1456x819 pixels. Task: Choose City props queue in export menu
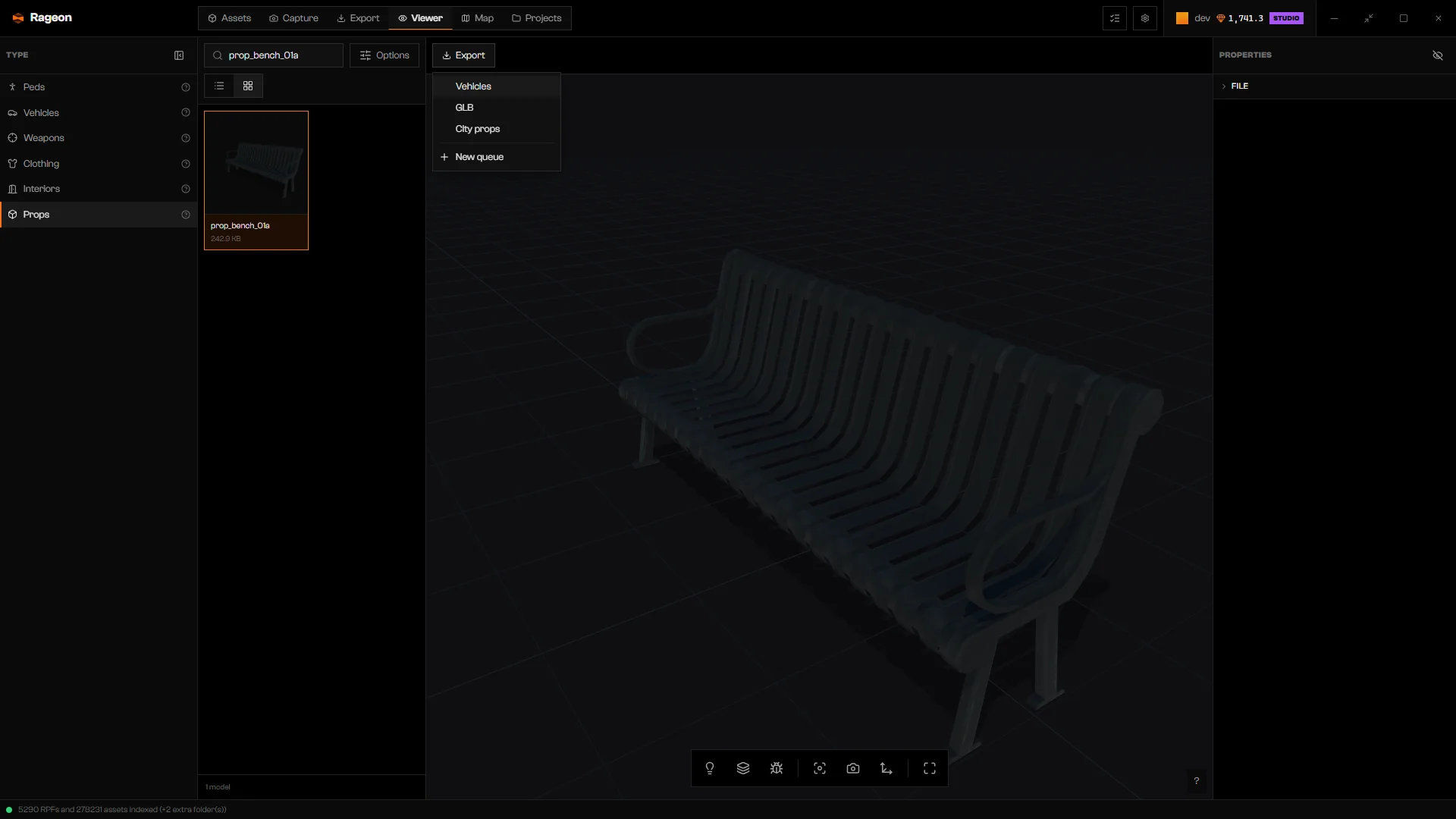pyautogui.click(x=497, y=129)
